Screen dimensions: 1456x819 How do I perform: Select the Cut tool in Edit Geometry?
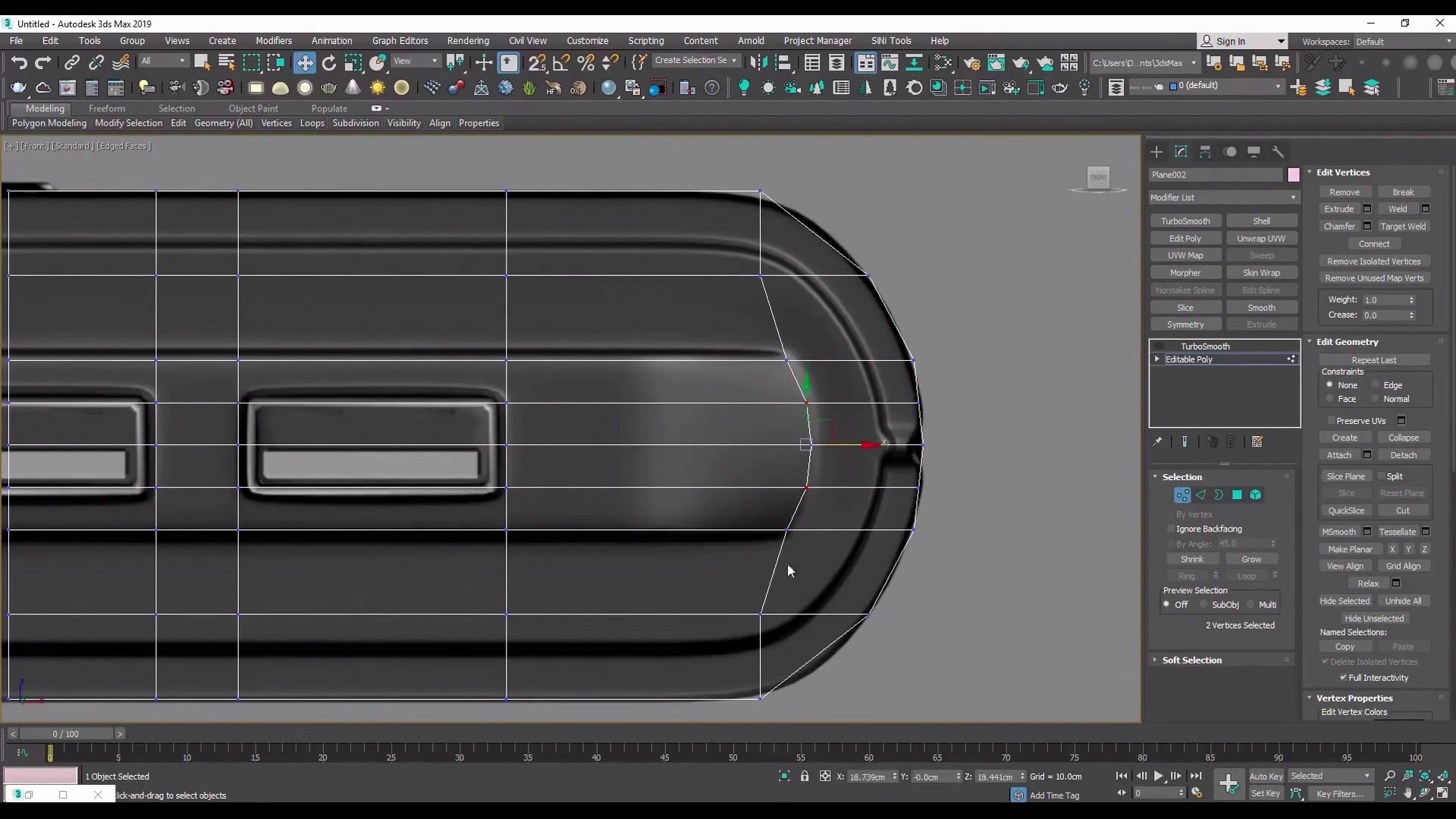(x=1405, y=510)
